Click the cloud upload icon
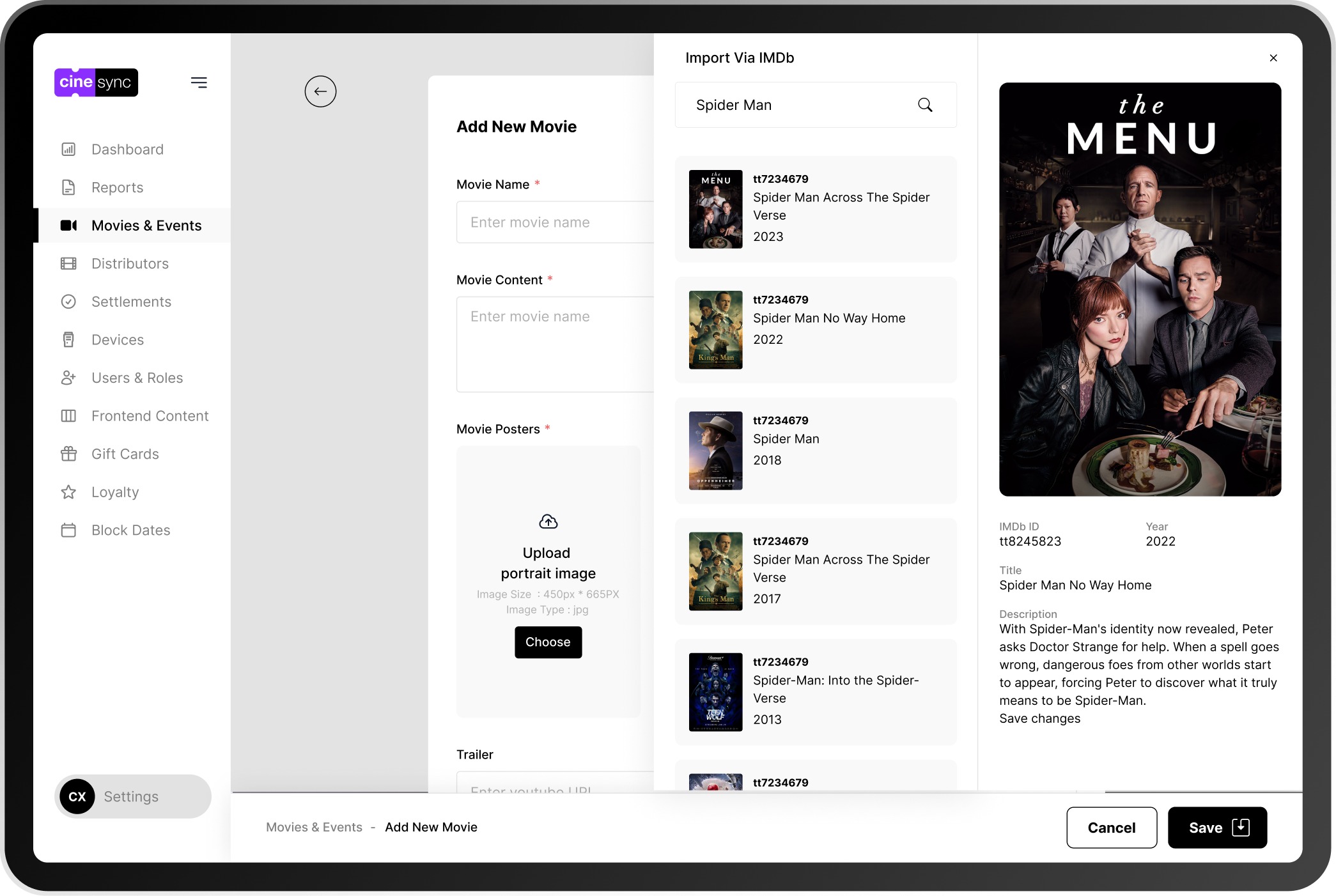Viewport: 1336px width, 896px height. 548,521
